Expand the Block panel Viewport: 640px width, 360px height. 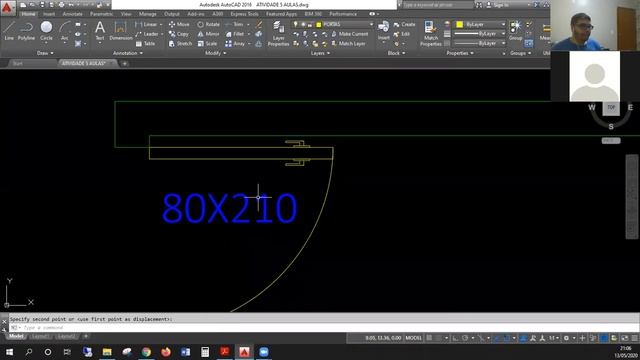396,53
